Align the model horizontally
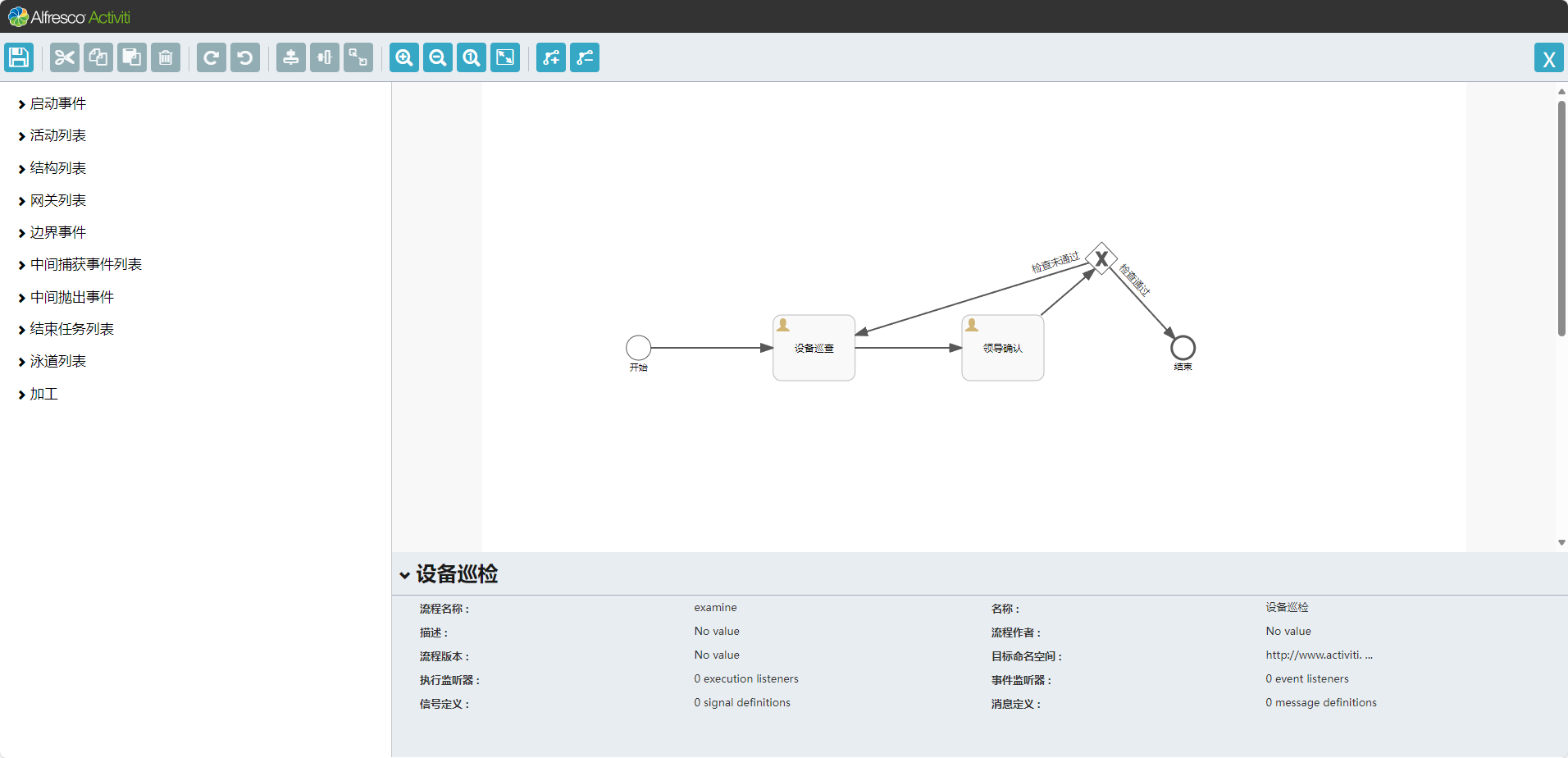The image size is (1568, 758). 325,57
